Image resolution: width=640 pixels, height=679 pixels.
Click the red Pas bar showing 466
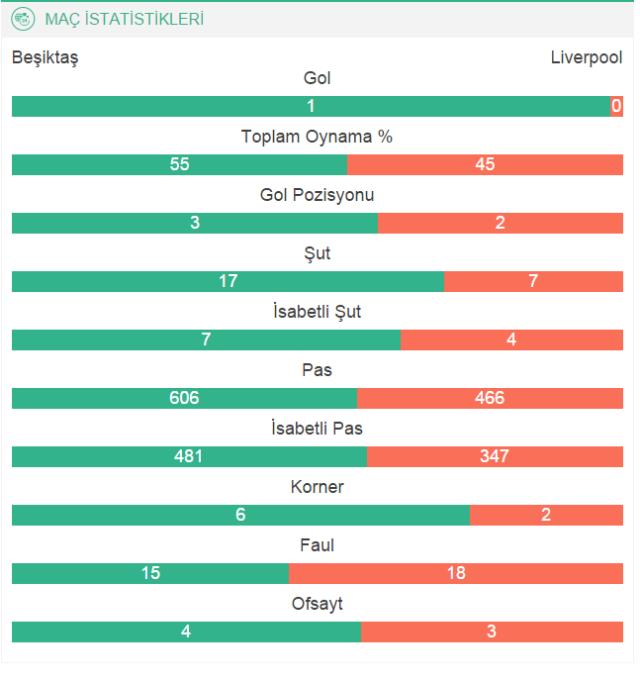coord(490,398)
